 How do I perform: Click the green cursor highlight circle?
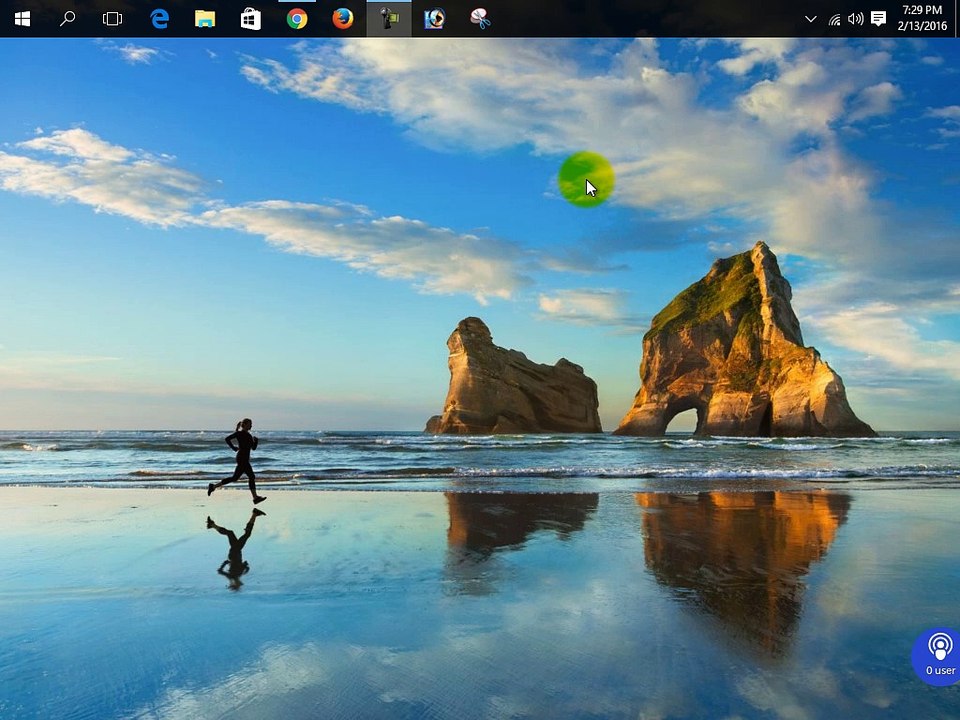[586, 179]
